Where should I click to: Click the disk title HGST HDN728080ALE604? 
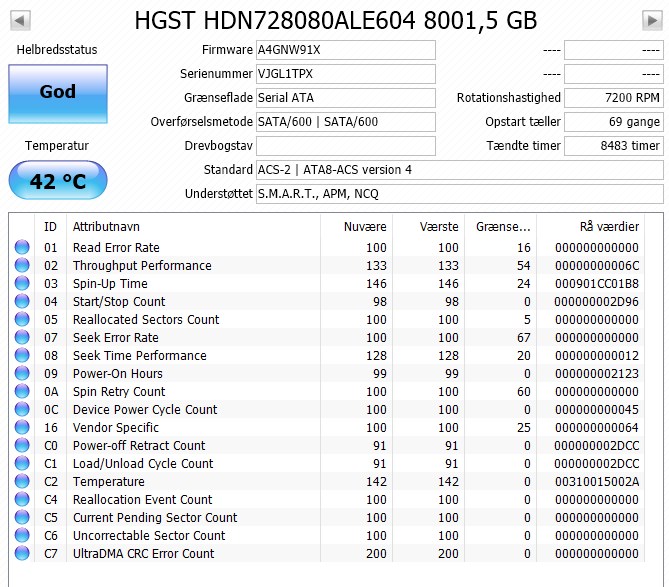[x=275, y=20]
